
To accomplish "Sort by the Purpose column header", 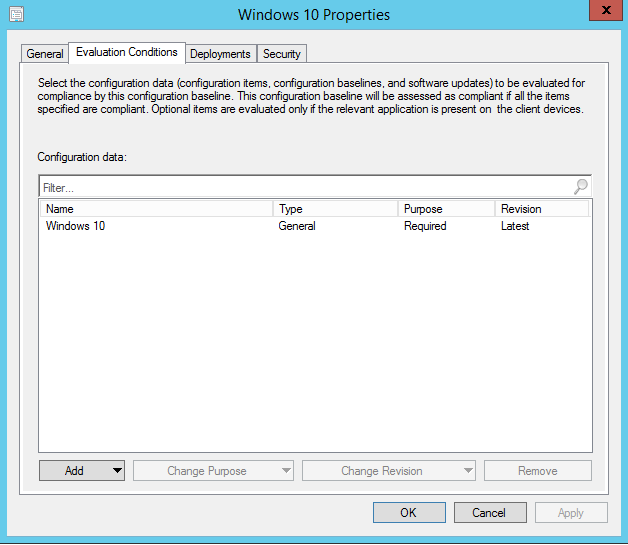I will 447,209.
